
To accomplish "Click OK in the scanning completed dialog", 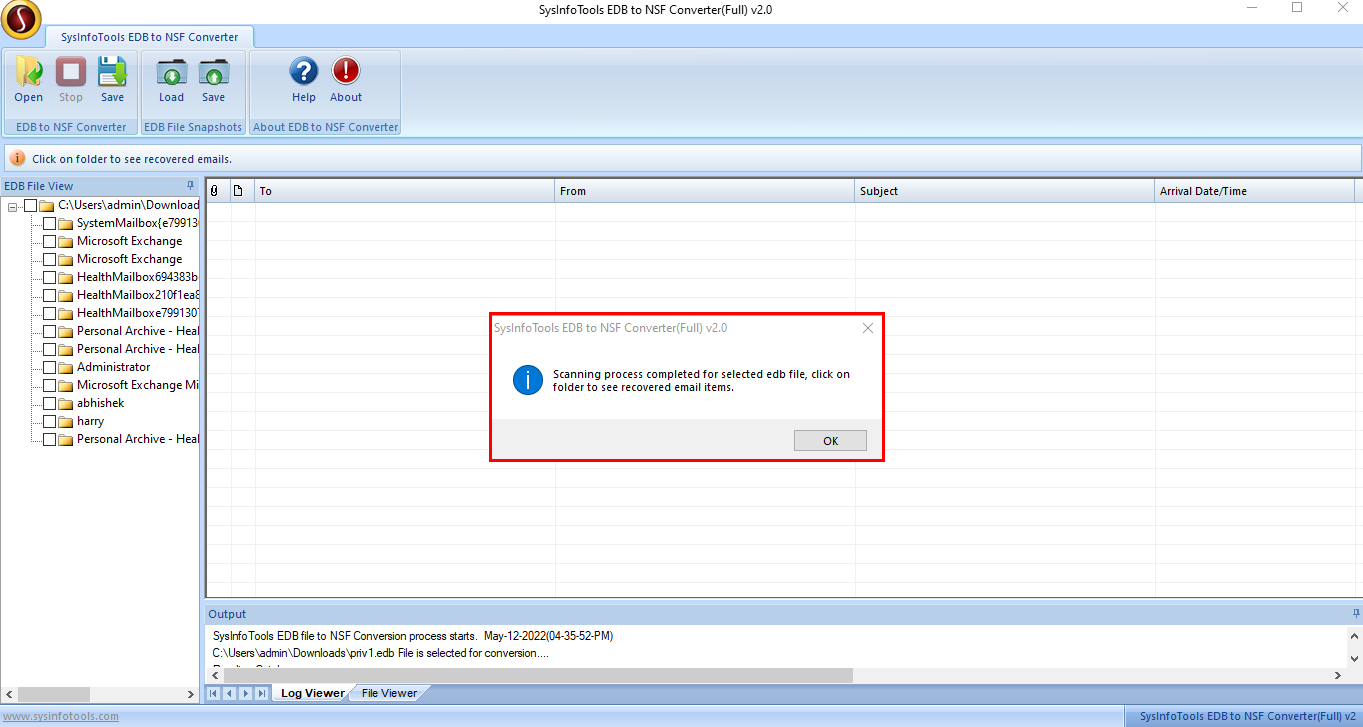I will [830, 441].
